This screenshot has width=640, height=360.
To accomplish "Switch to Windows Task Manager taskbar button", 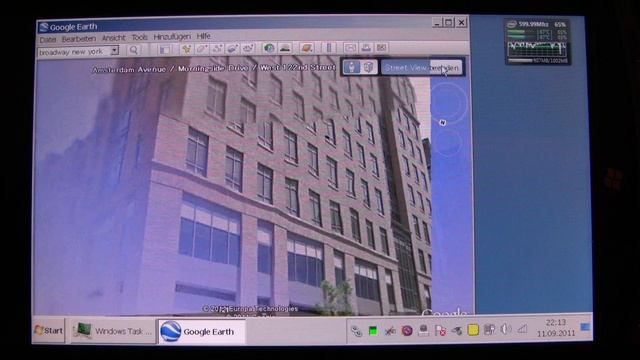I will 113,331.
